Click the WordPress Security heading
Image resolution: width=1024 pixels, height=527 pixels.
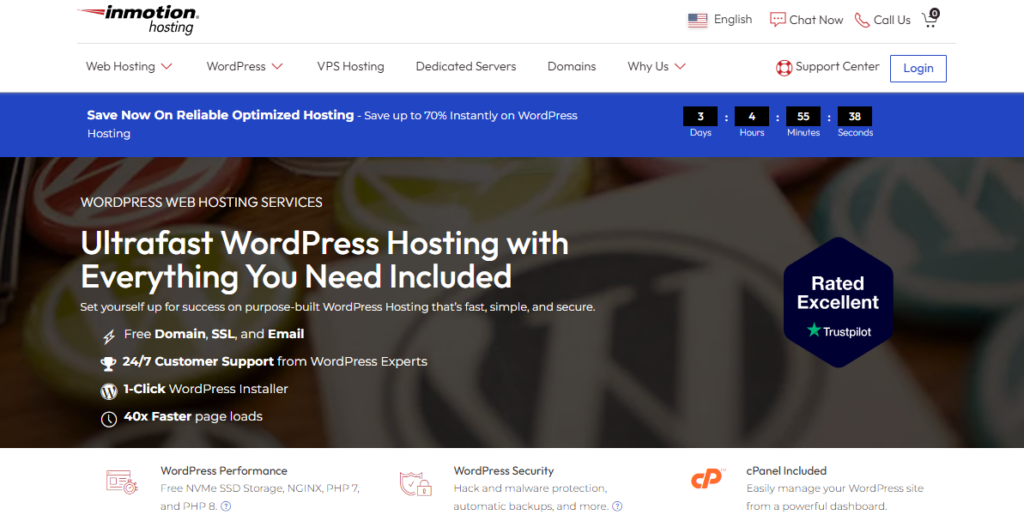pos(504,471)
